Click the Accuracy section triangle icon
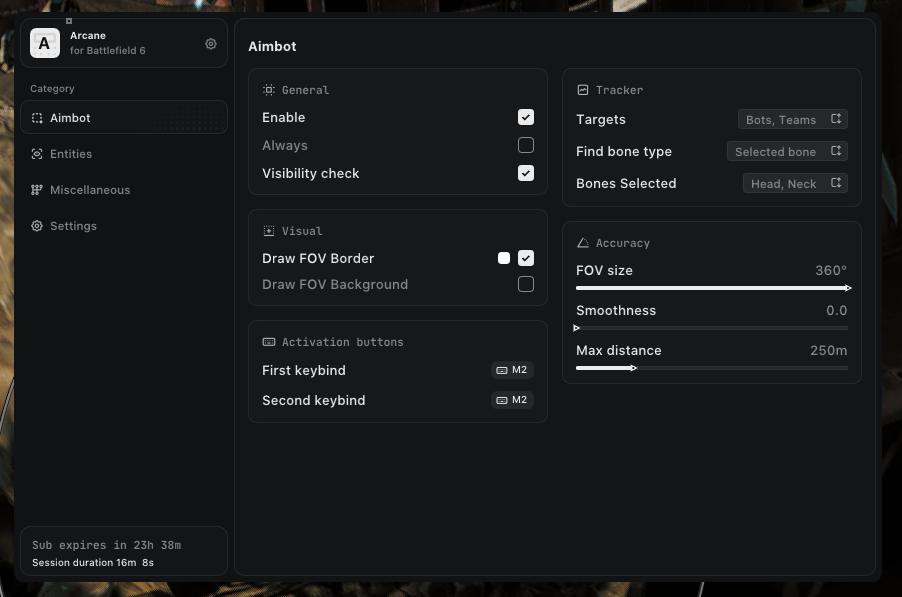 pos(583,243)
